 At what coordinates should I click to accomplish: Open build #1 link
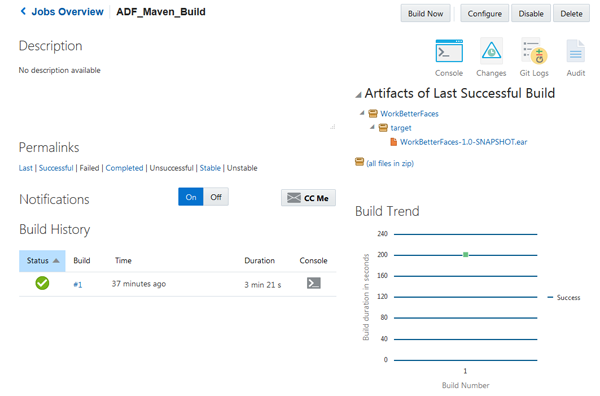point(78,285)
